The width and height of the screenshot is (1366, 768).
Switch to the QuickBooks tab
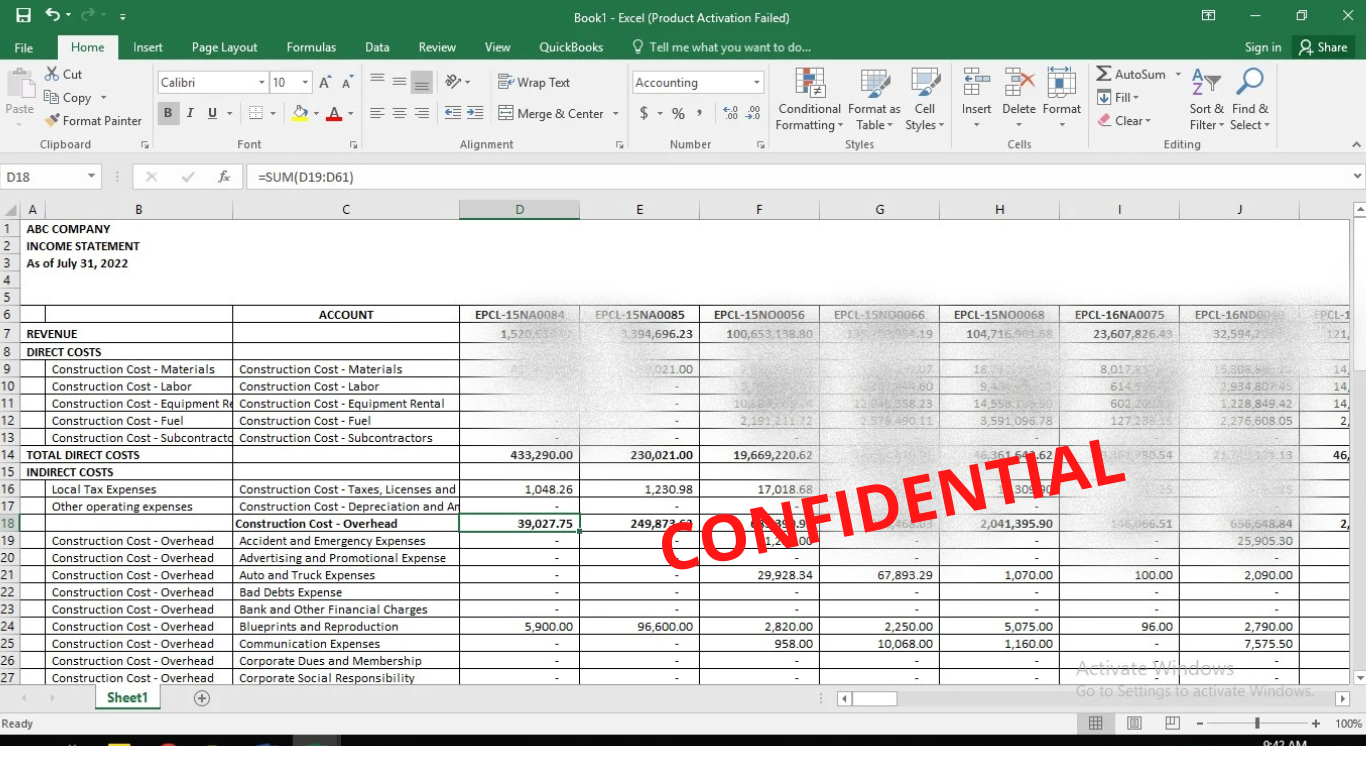tap(571, 47)
